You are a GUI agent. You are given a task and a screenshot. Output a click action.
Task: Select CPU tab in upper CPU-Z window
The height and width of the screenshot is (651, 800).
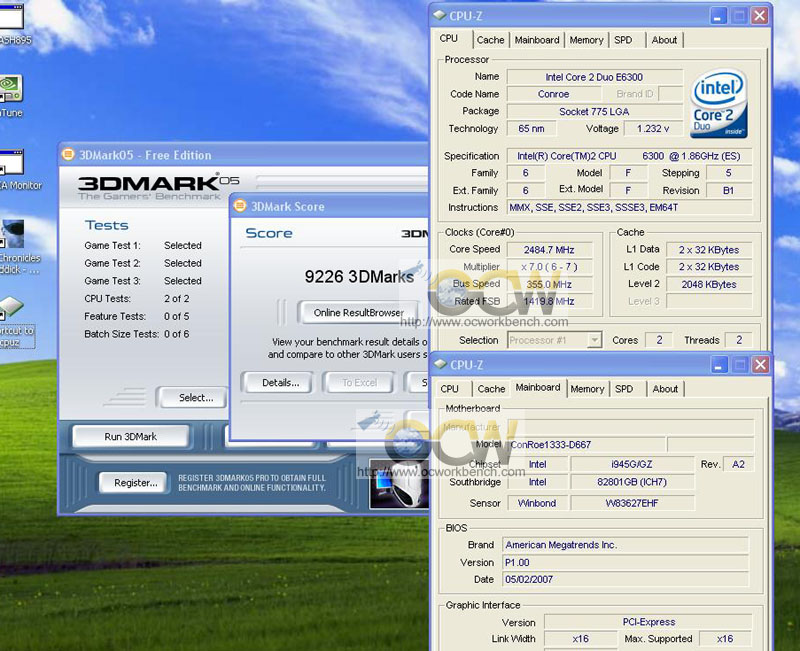pos(449,39)
